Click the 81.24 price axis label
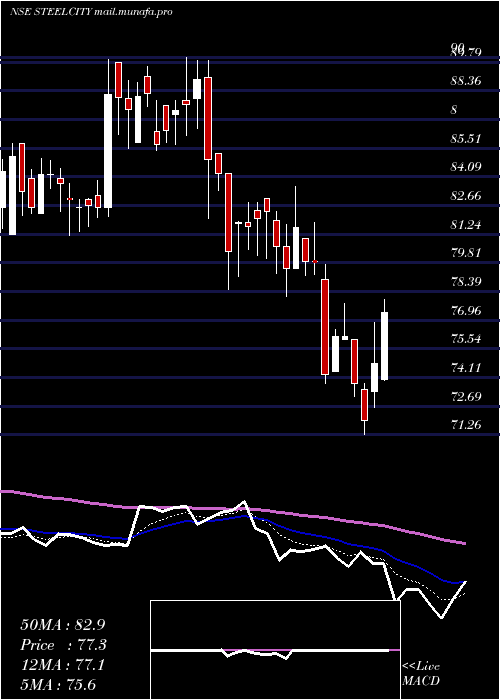500x700 pixels. [x=466, y=225]
